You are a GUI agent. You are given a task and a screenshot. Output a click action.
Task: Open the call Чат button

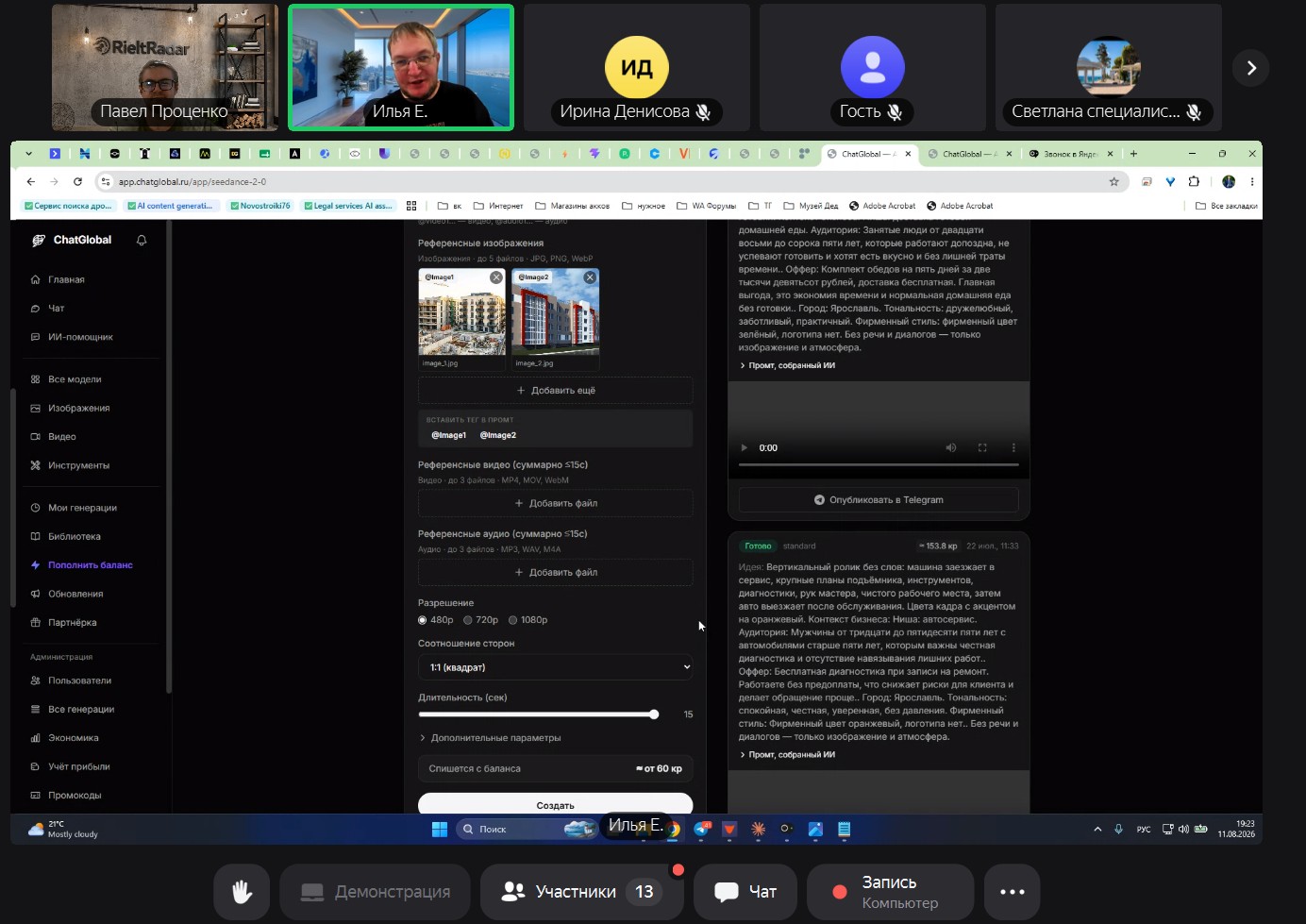pos(745,892)
